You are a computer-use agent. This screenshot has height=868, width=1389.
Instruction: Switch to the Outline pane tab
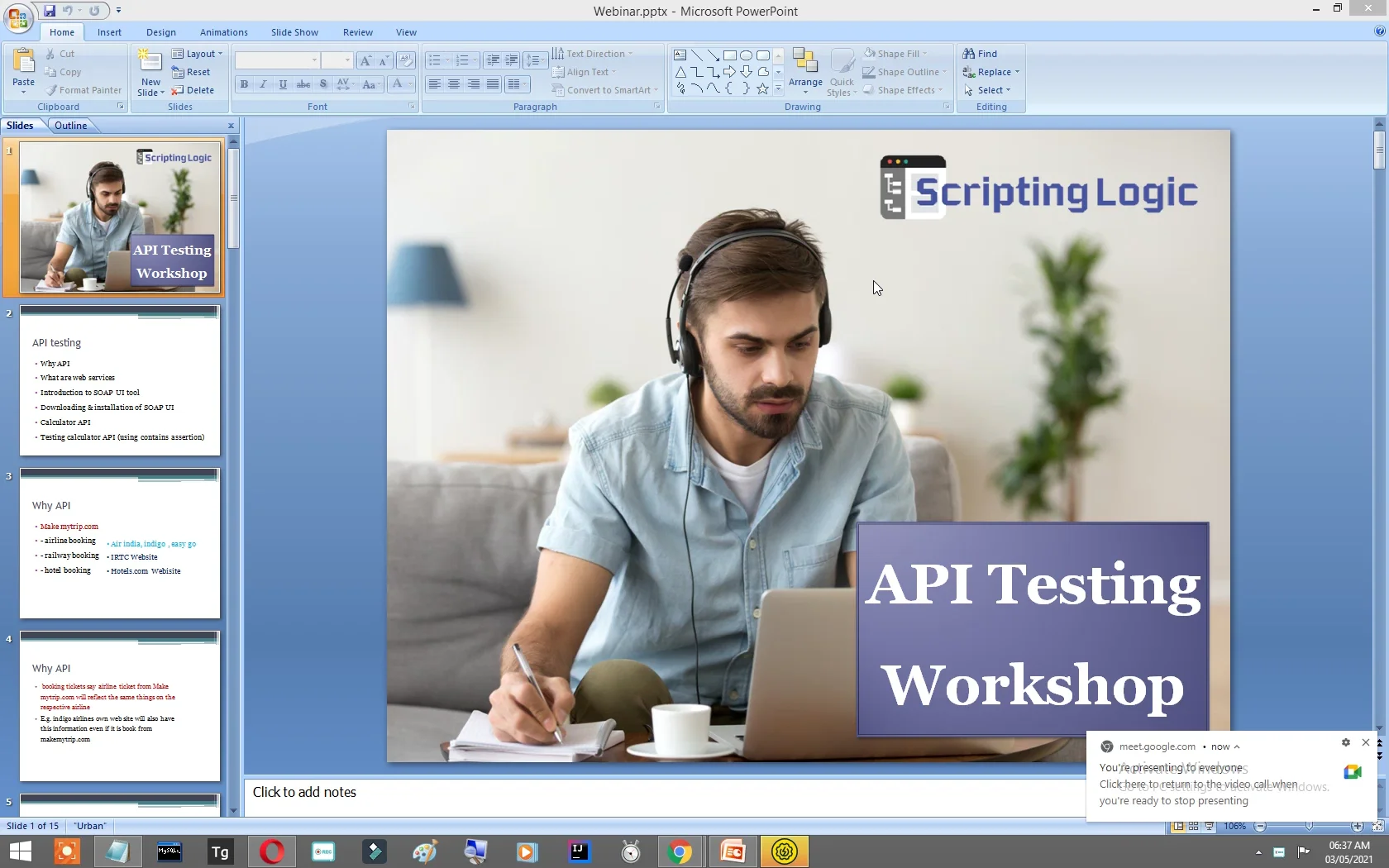pyautogui.click(x=71, y=126)
